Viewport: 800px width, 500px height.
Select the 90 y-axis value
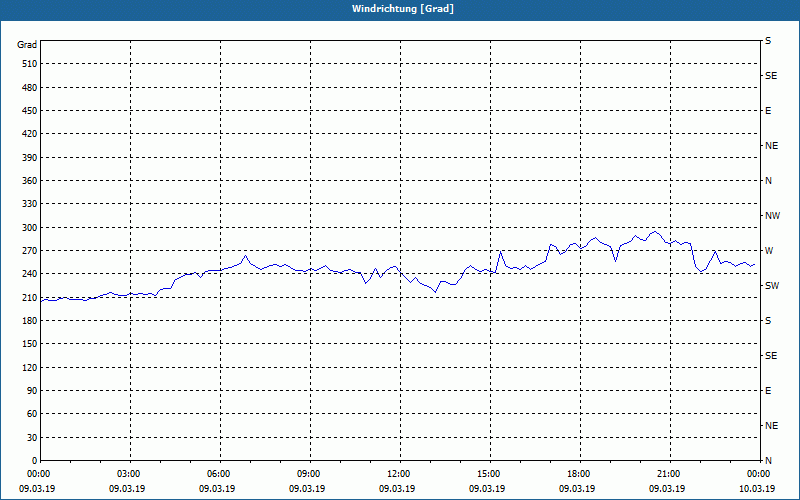pyautogui.click(x=32, y=391)
